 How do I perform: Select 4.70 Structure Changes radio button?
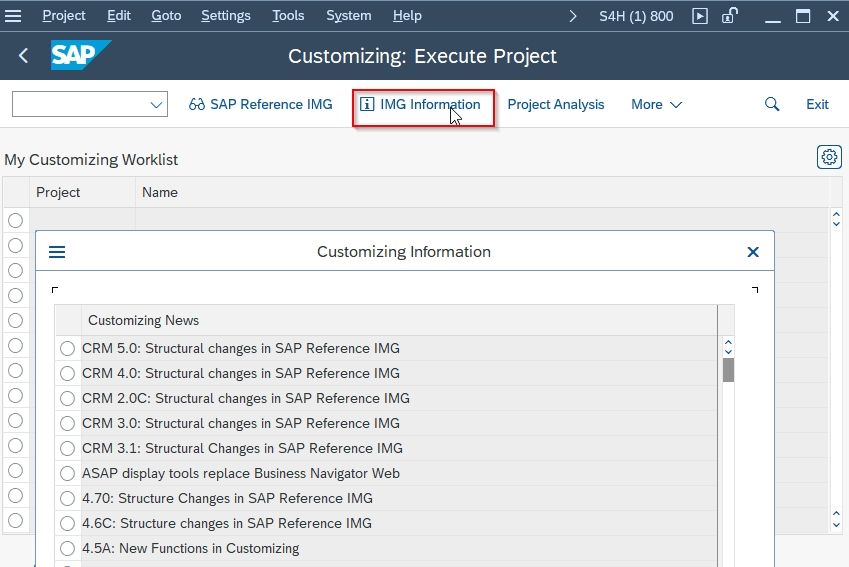67,498
